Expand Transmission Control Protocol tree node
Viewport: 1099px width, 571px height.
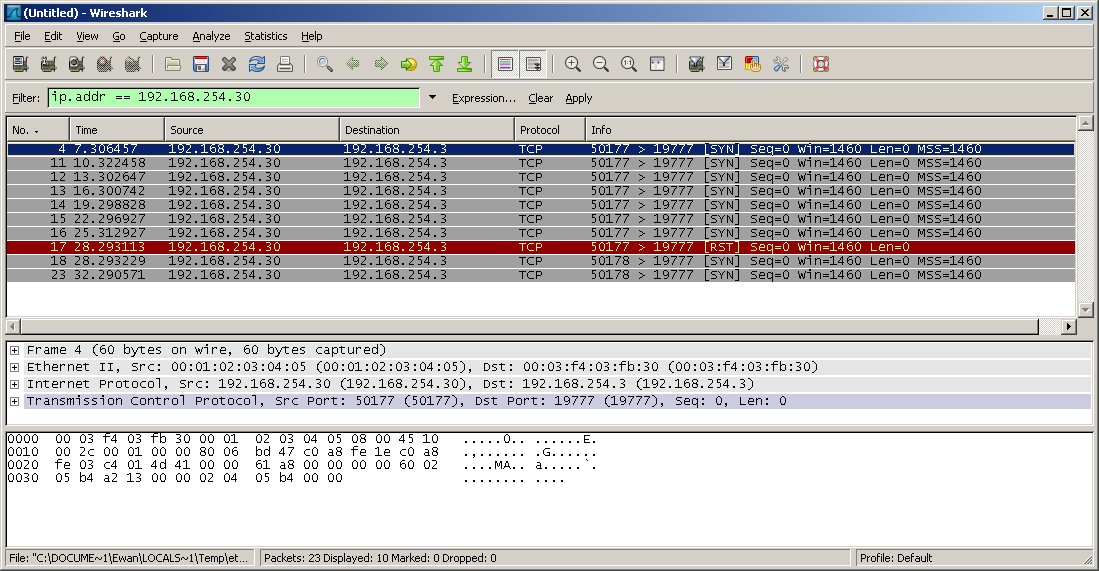(14, 401)
